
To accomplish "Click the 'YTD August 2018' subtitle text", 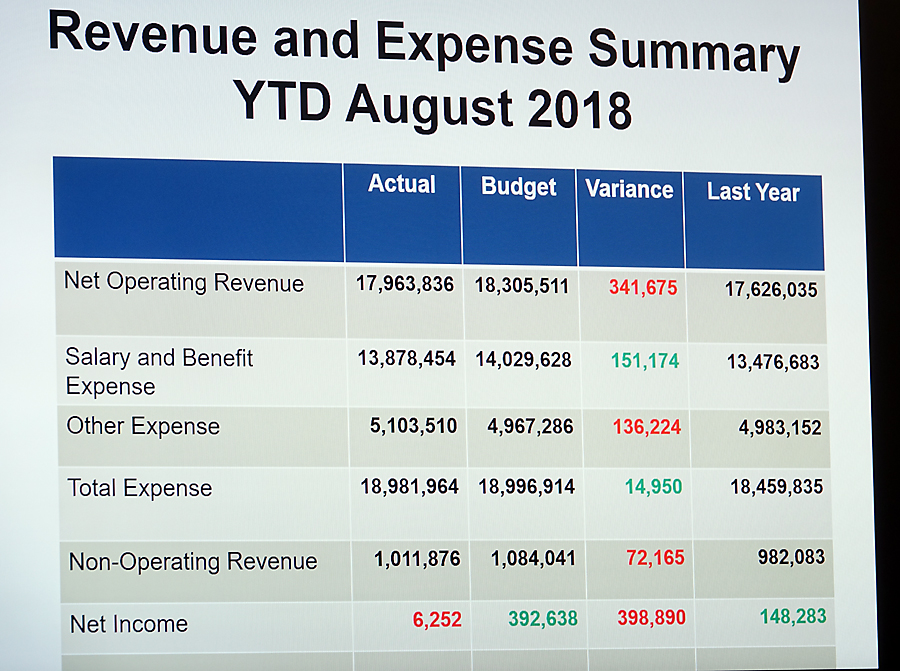I will click(432, 106).
